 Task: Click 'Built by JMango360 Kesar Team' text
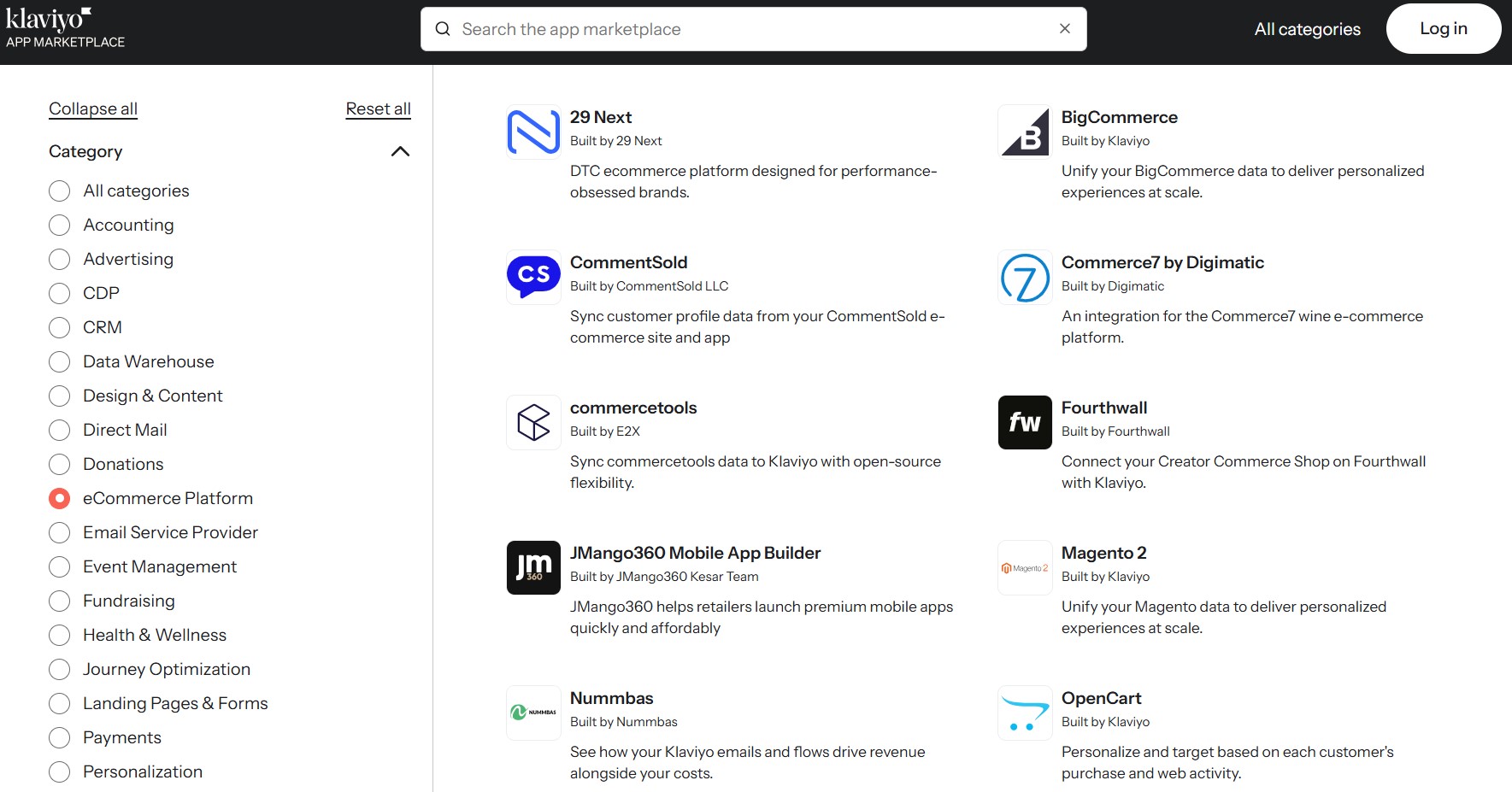664,577
